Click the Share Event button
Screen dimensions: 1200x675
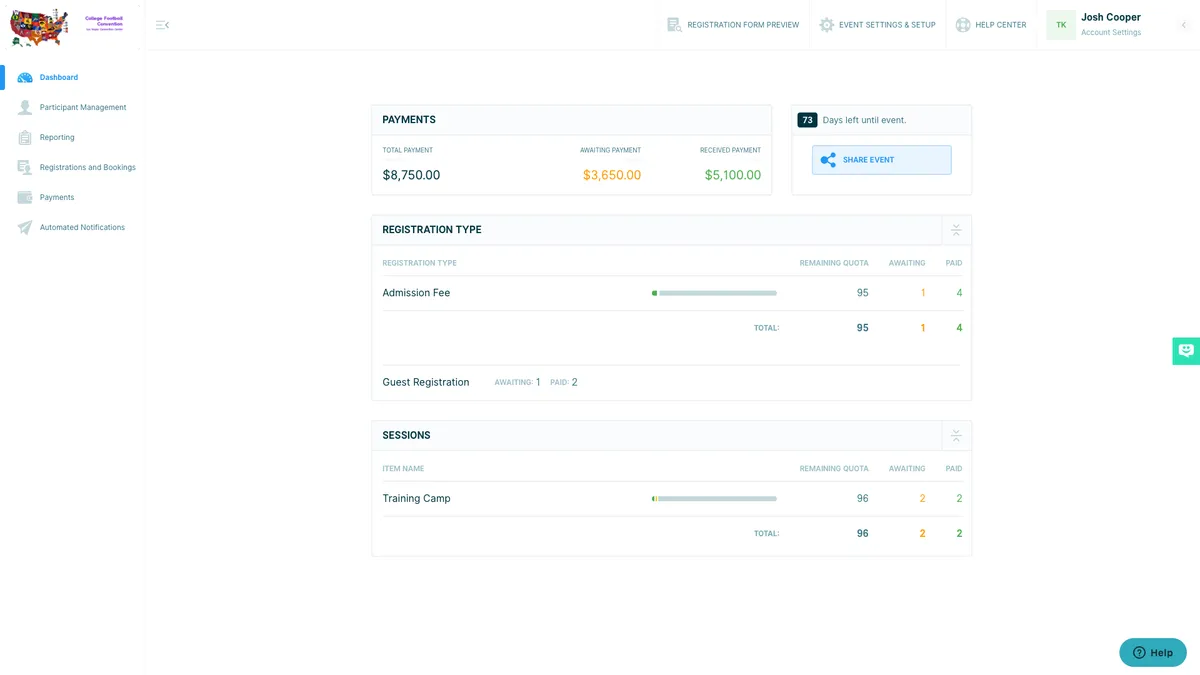[x=881, y=160]
